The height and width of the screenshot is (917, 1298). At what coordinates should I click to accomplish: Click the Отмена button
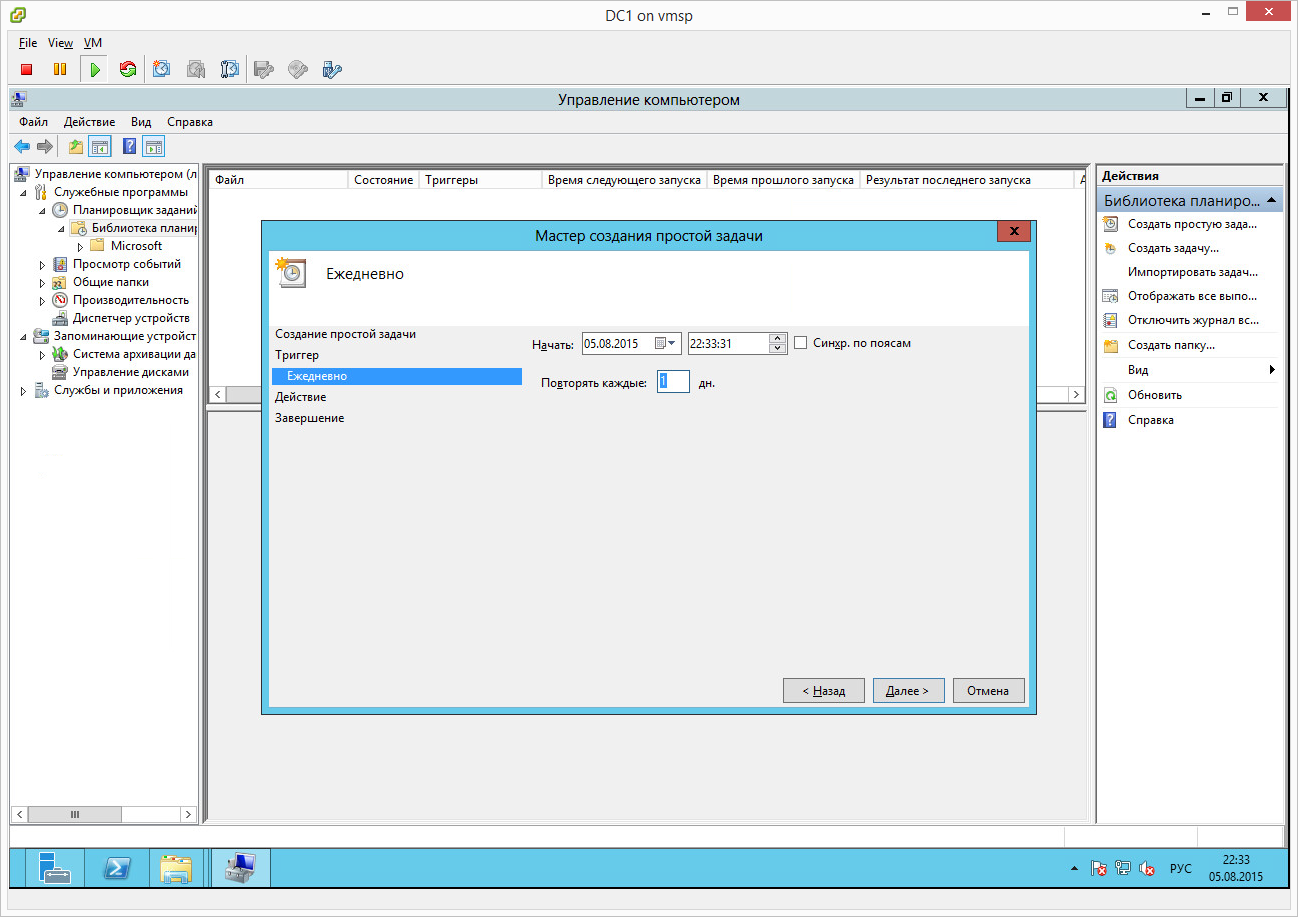[x=989, y=691]
